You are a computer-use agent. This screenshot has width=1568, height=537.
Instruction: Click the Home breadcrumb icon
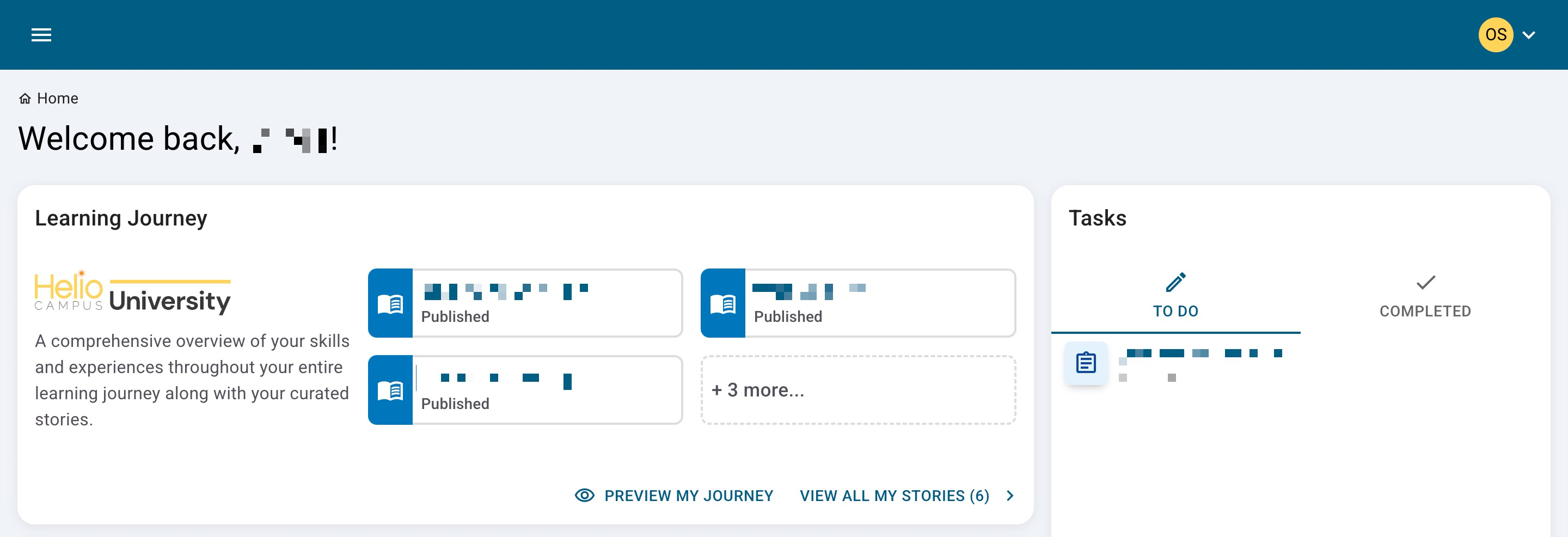tap(25, 99)
